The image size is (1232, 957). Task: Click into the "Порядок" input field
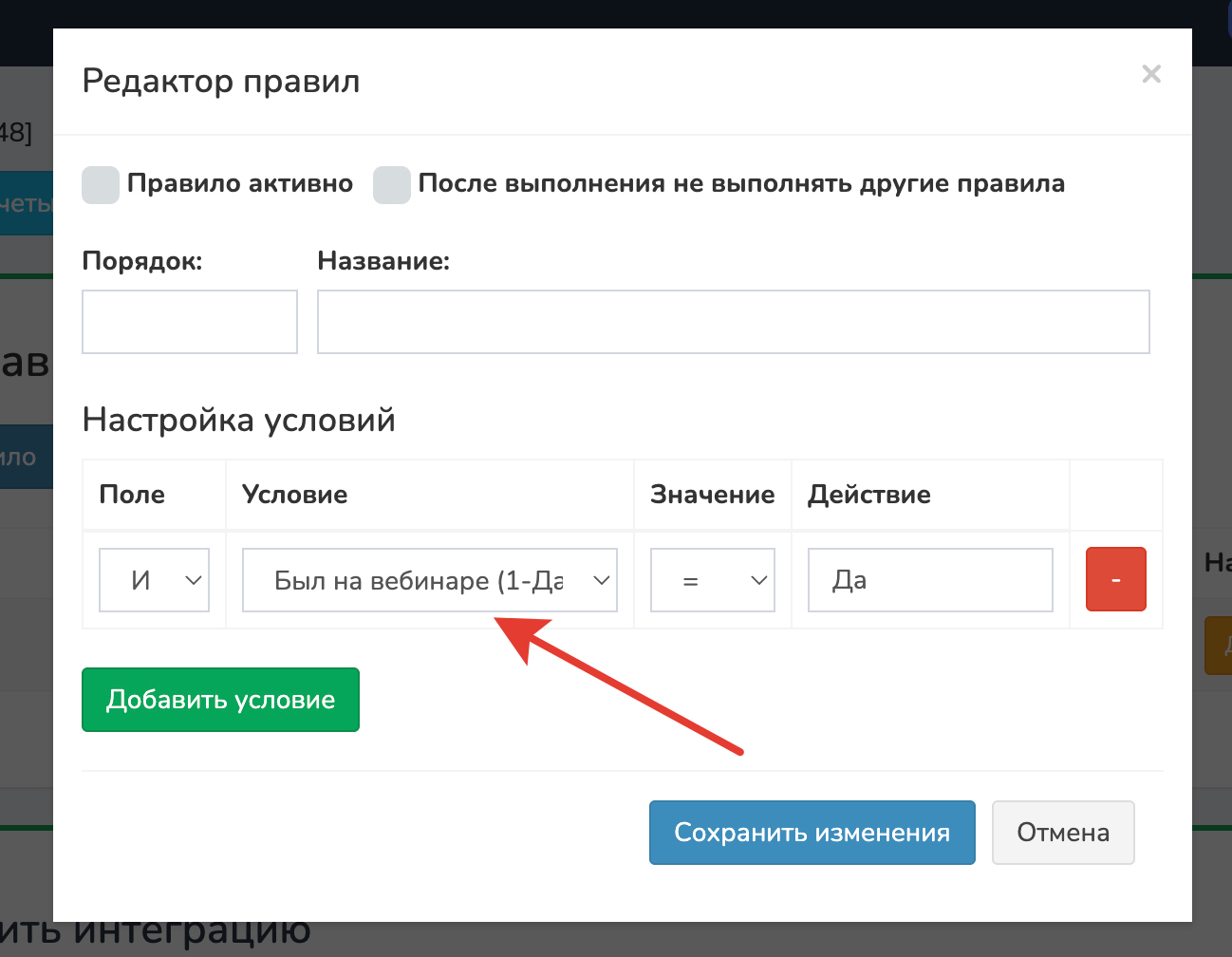[190, 322]
